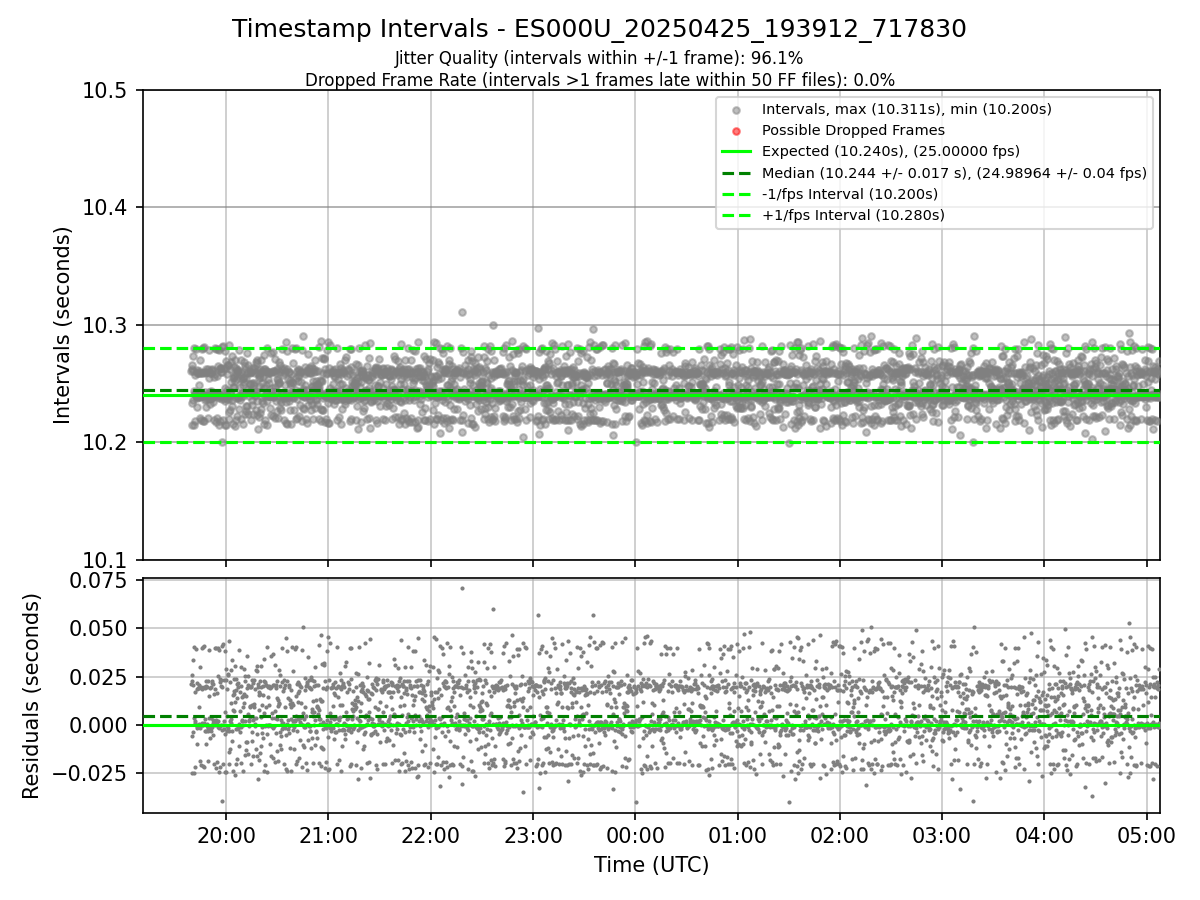Click the '20:00' time tick label

(226, 835)
